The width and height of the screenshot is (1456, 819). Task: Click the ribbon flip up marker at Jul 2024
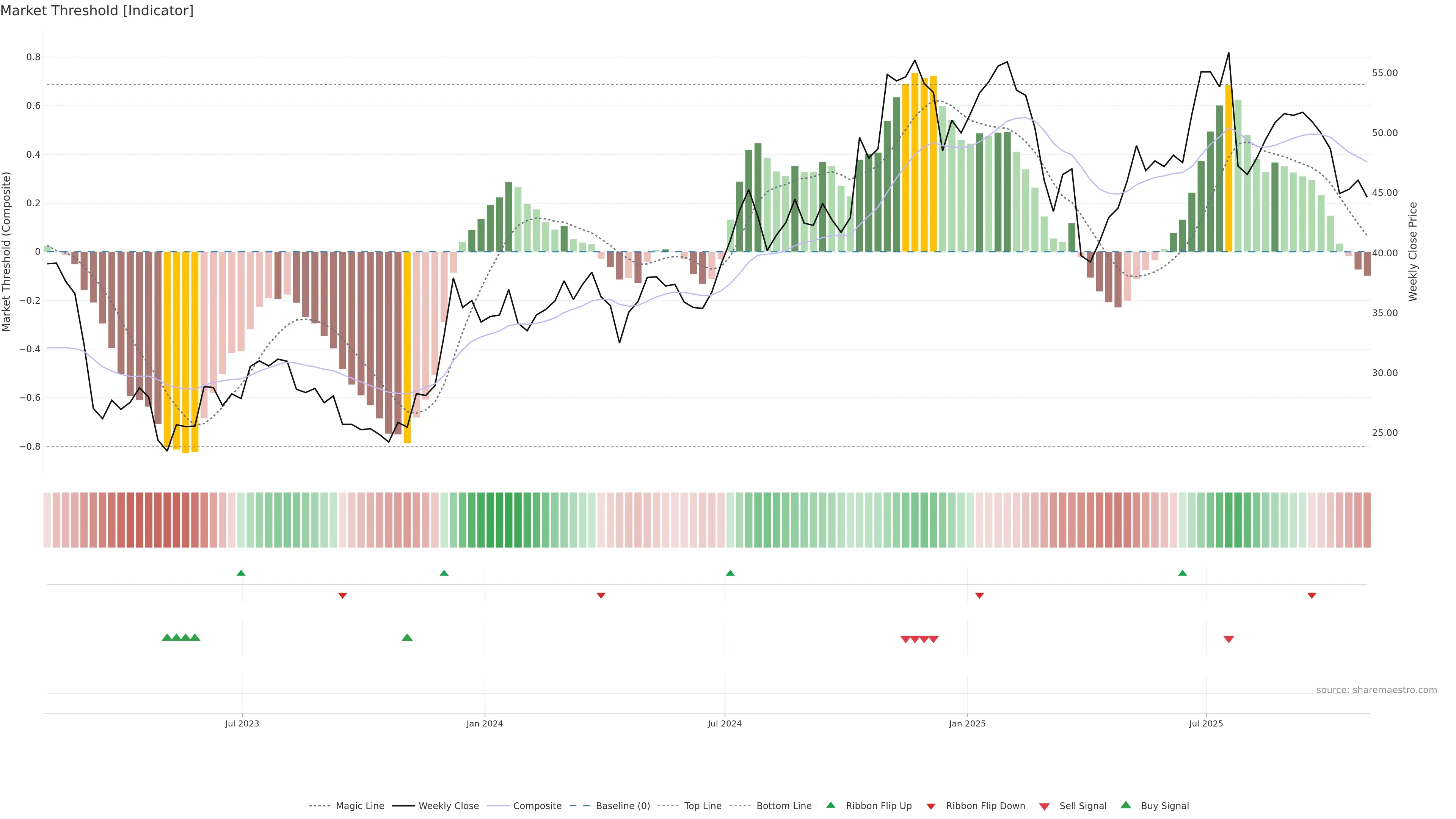[730, 573]
